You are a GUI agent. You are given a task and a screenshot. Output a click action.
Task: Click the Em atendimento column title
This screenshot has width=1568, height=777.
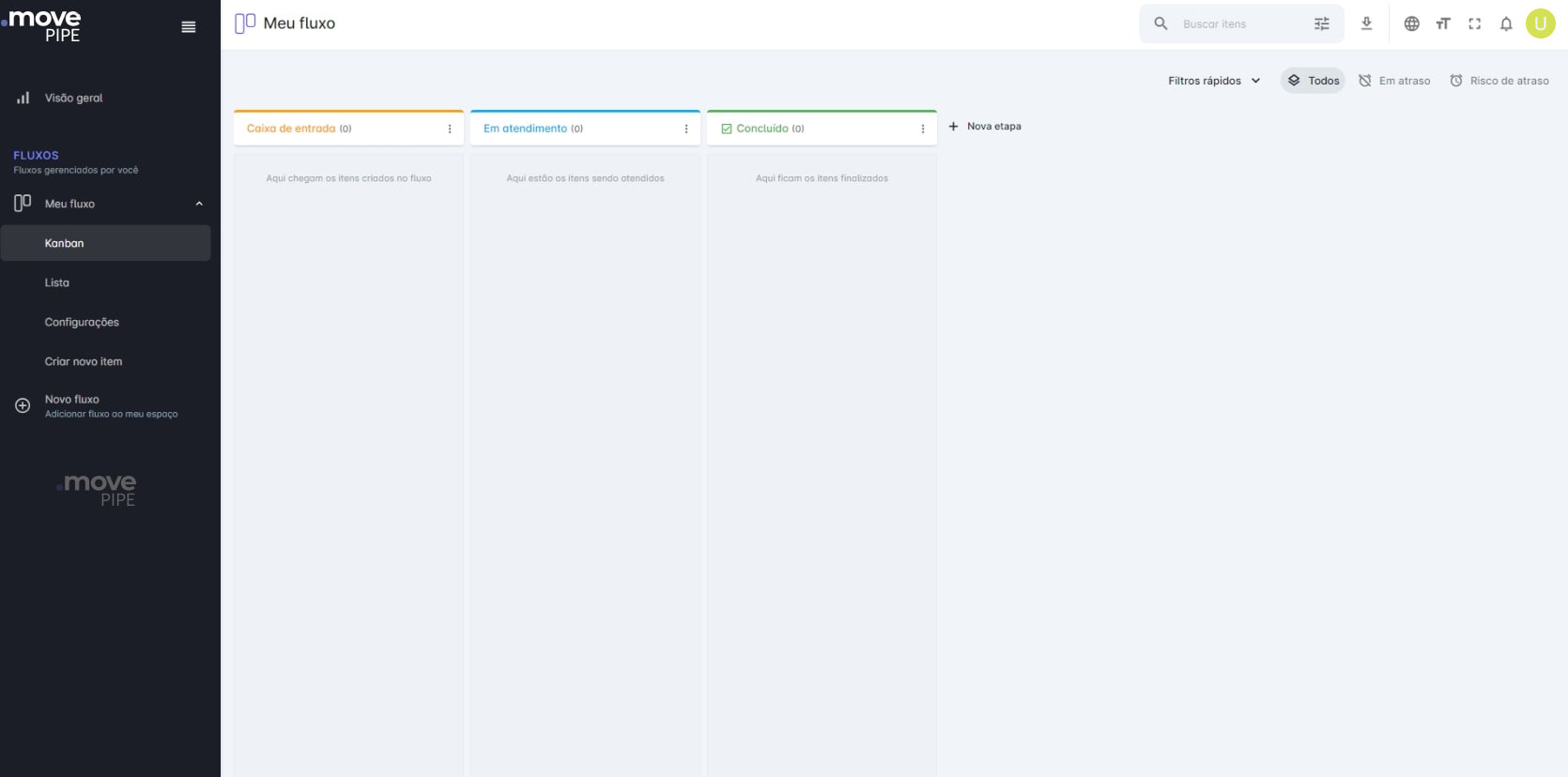tap(525, 129)
